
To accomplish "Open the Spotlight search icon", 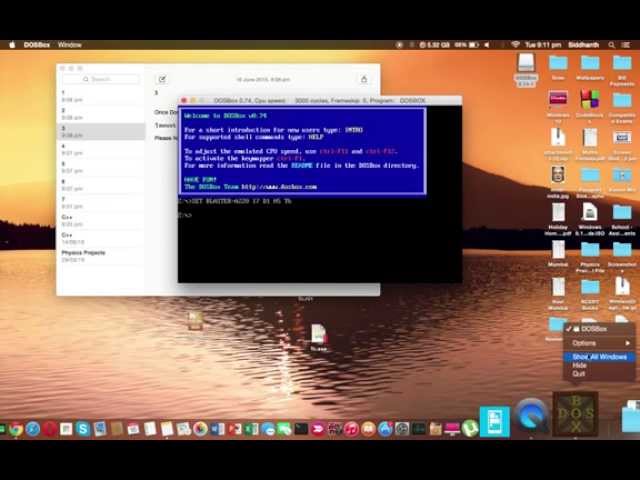I will (x=611, y=45).
